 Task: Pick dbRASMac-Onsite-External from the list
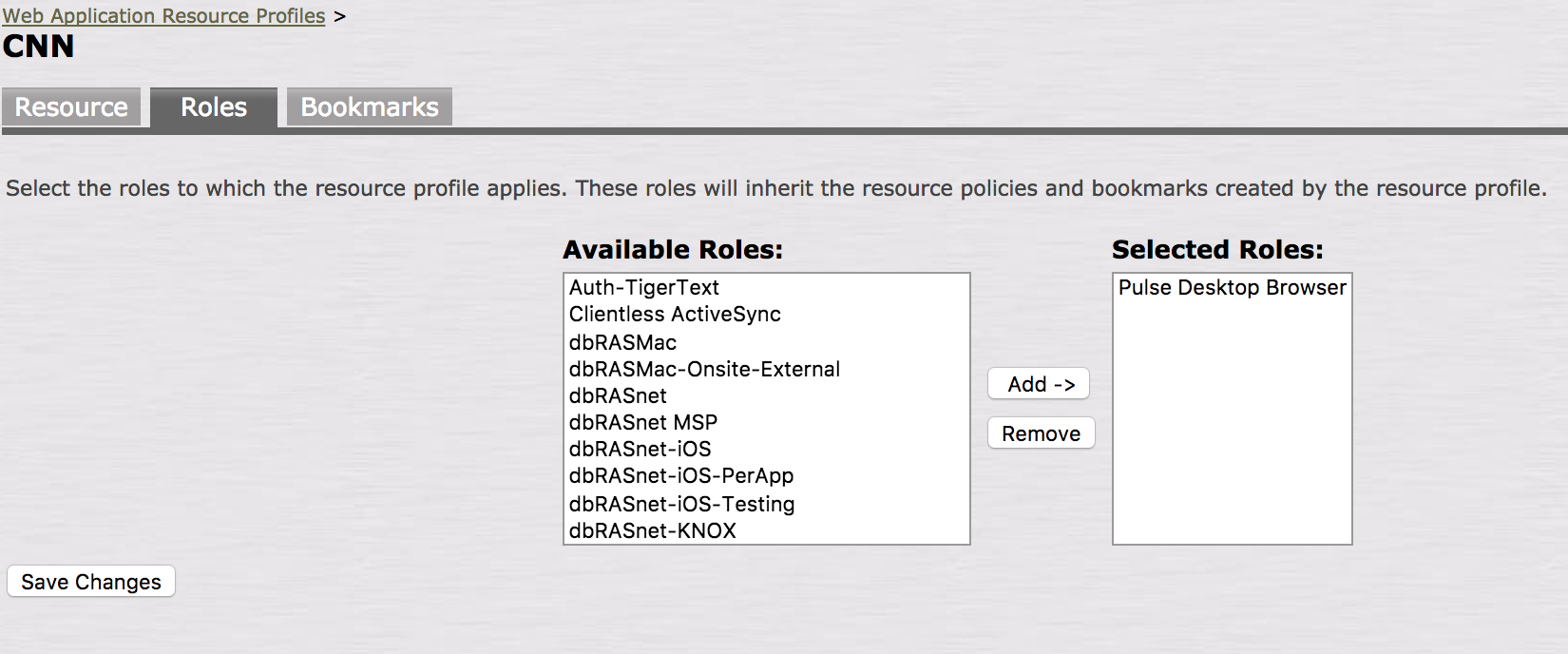point(704,369)
